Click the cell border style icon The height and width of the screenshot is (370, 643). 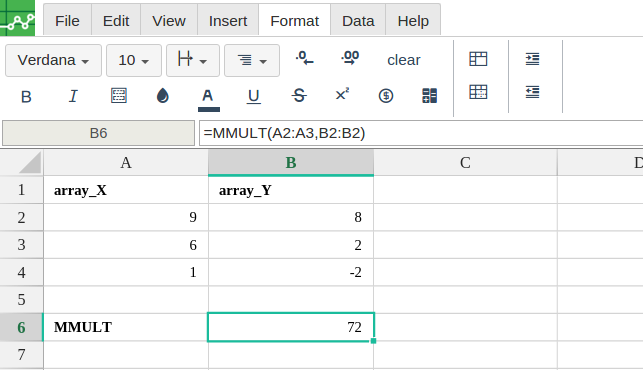119,96
